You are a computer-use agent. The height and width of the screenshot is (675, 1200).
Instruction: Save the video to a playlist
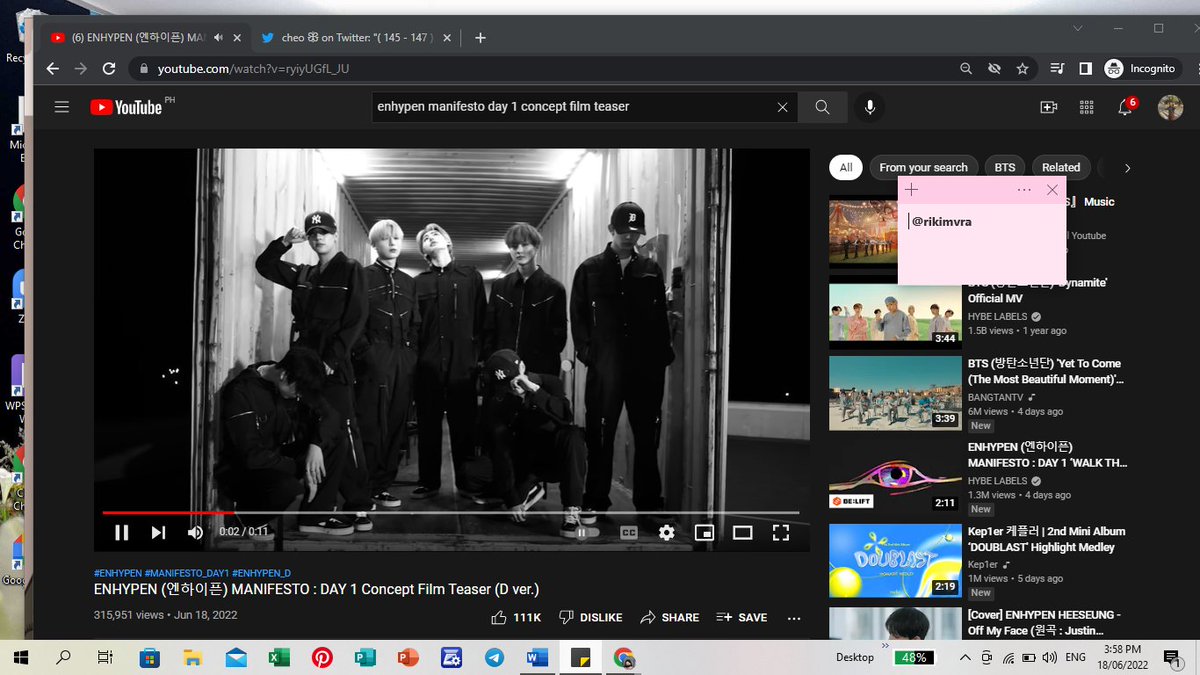(x=742, y=618)
